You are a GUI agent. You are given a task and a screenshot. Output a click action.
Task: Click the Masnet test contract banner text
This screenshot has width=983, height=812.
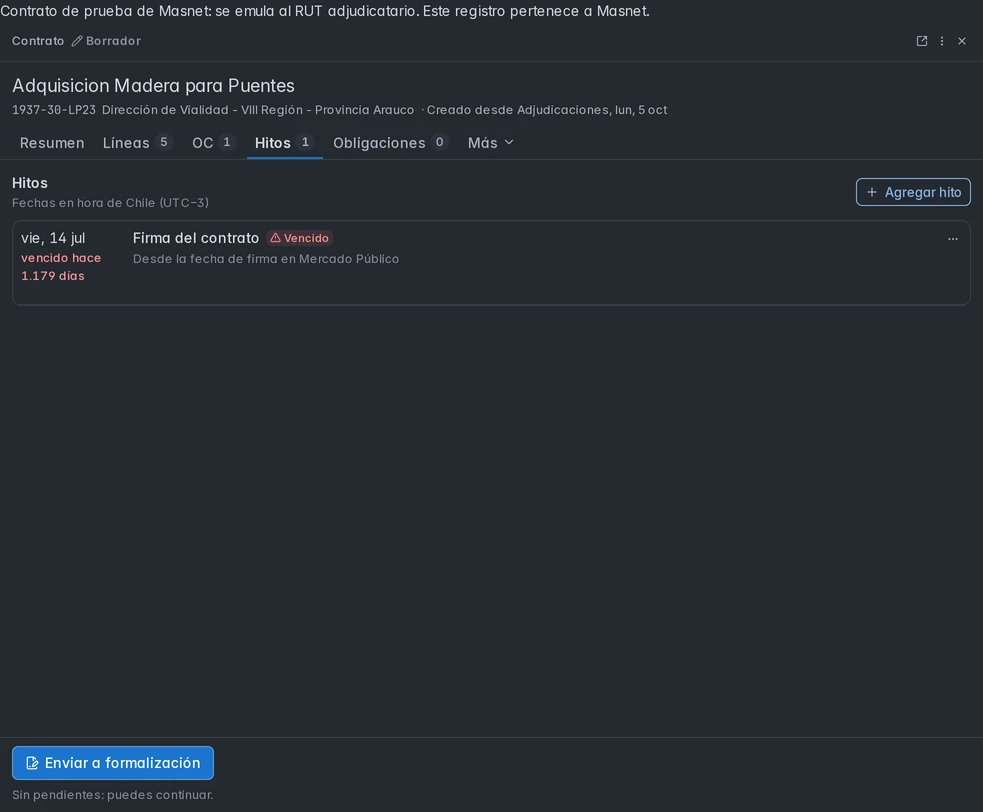pos(325,11)
